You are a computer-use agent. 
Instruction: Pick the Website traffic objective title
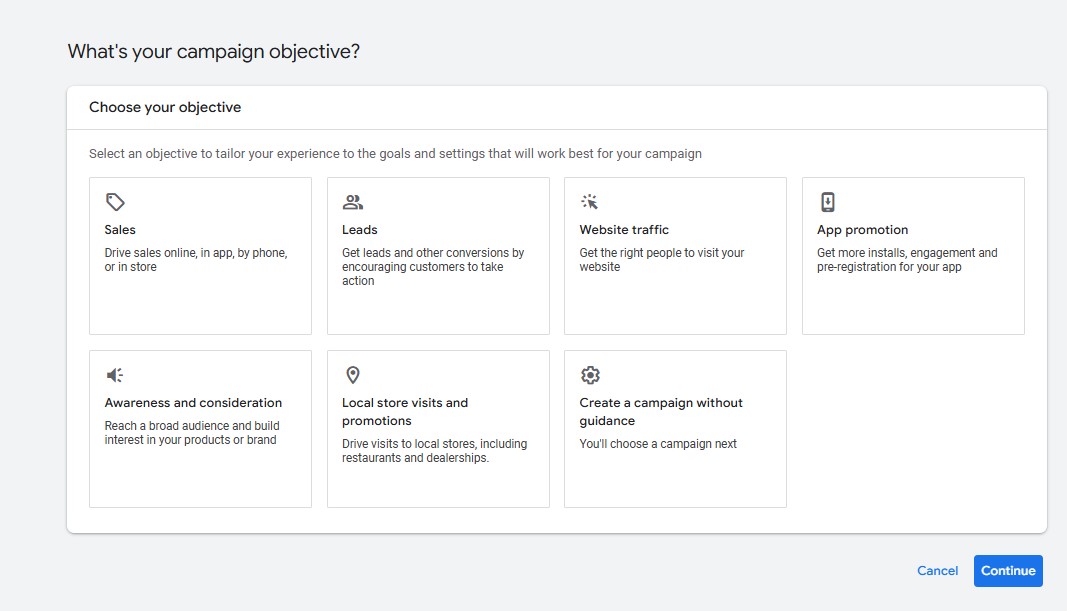[x=624, y=230]
